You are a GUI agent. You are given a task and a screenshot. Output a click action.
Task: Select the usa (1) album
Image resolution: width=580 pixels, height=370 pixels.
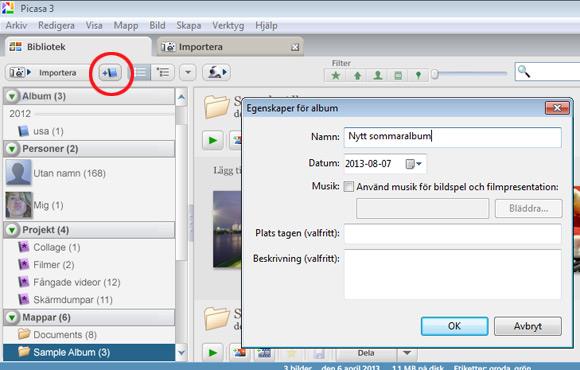pyautogui.click(x=89, y=131)
